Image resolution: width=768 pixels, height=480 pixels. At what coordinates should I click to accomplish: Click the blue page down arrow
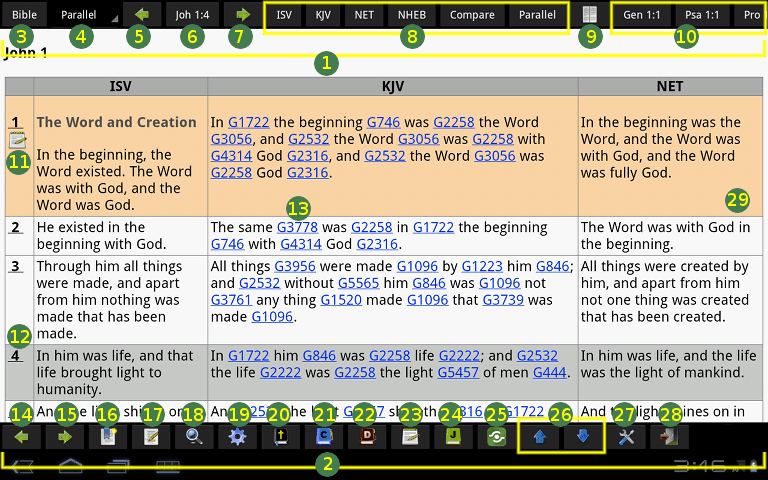pyautogui.click(x=582, y=437)
